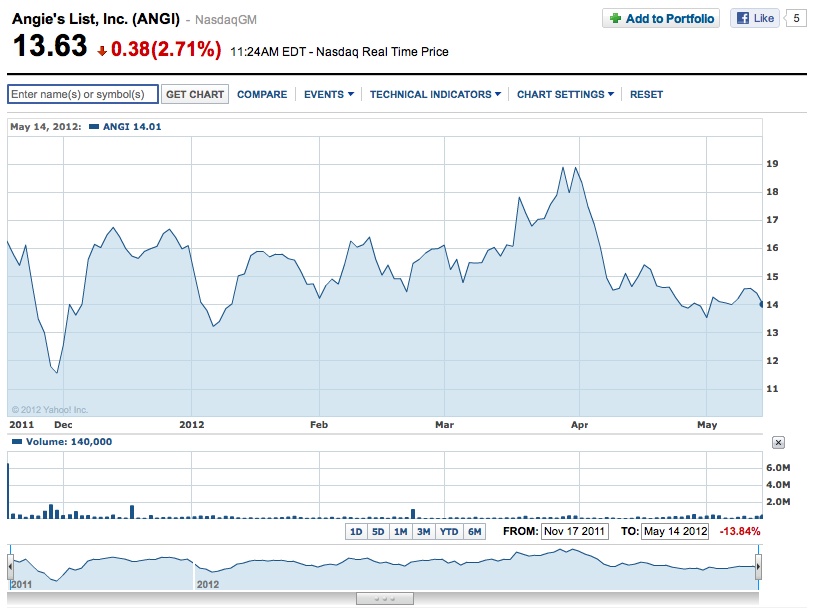Click the Apr label on time axis

click(579, 425)
